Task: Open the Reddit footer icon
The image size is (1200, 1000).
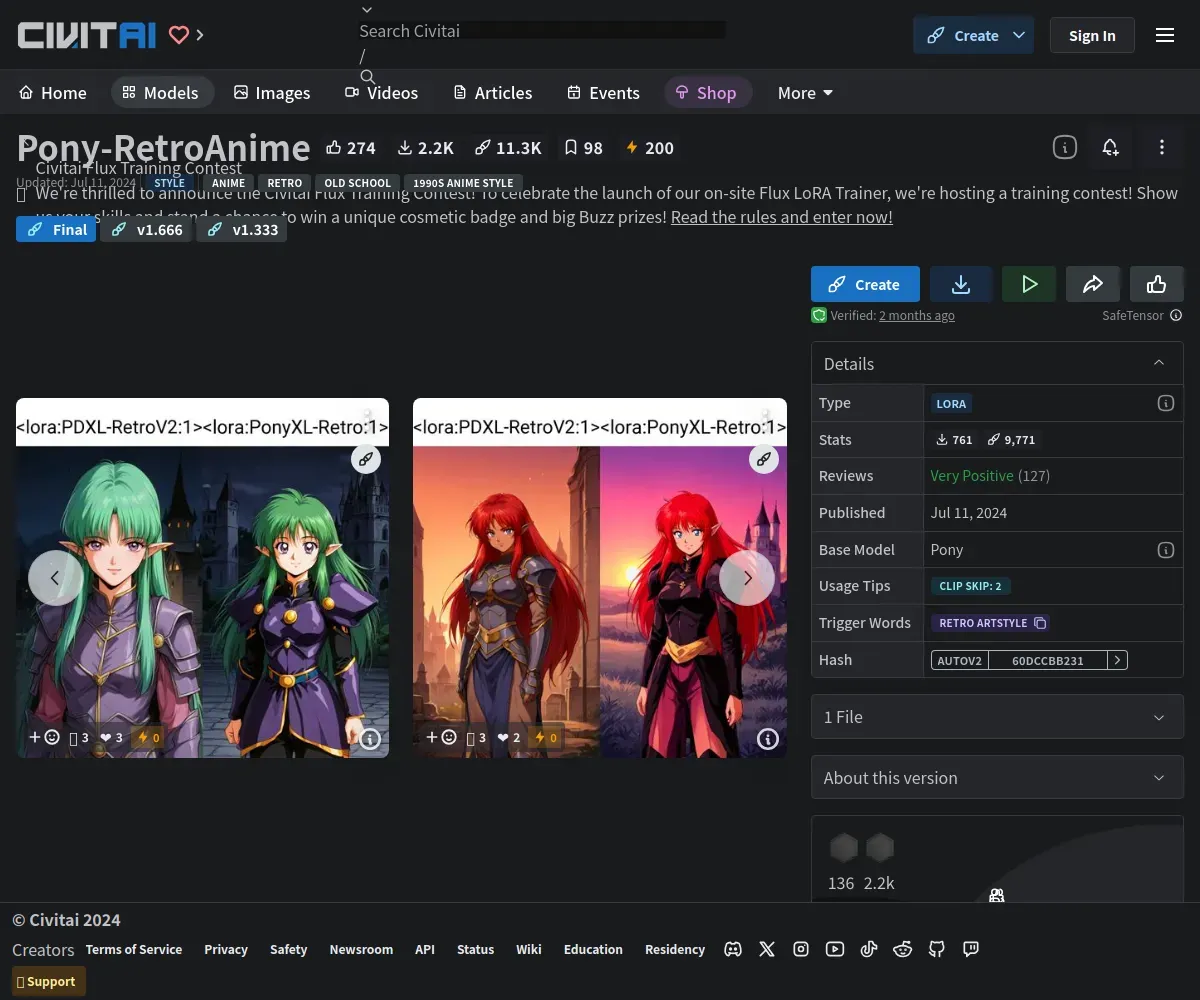Action: [903, 949]
